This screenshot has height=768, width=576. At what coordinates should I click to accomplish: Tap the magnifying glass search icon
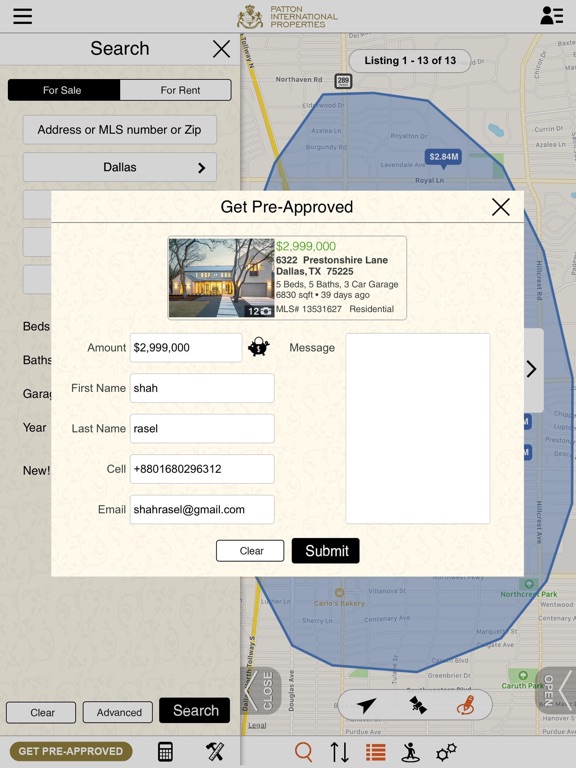(x=303, y=751)
